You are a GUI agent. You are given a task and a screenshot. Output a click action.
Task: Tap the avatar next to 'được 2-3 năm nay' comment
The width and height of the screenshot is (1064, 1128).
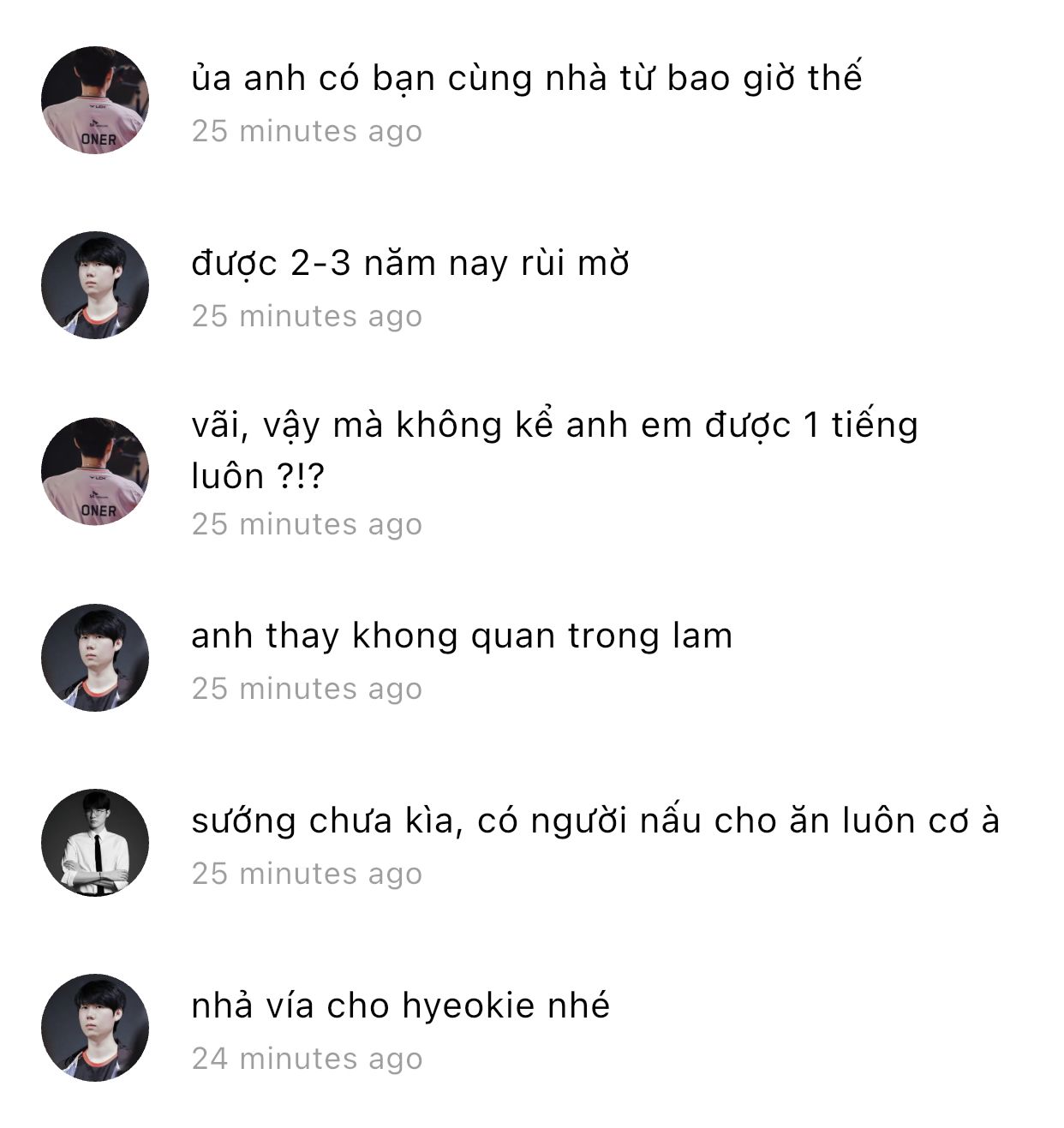(x=95, y=285)
